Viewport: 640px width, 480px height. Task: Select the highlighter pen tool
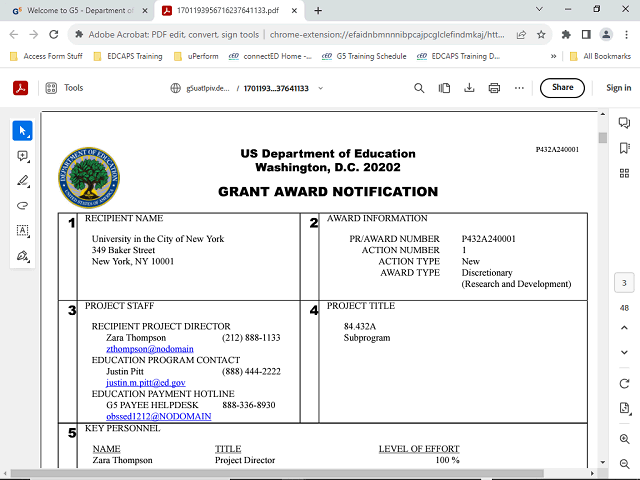[x=22, y=181]
